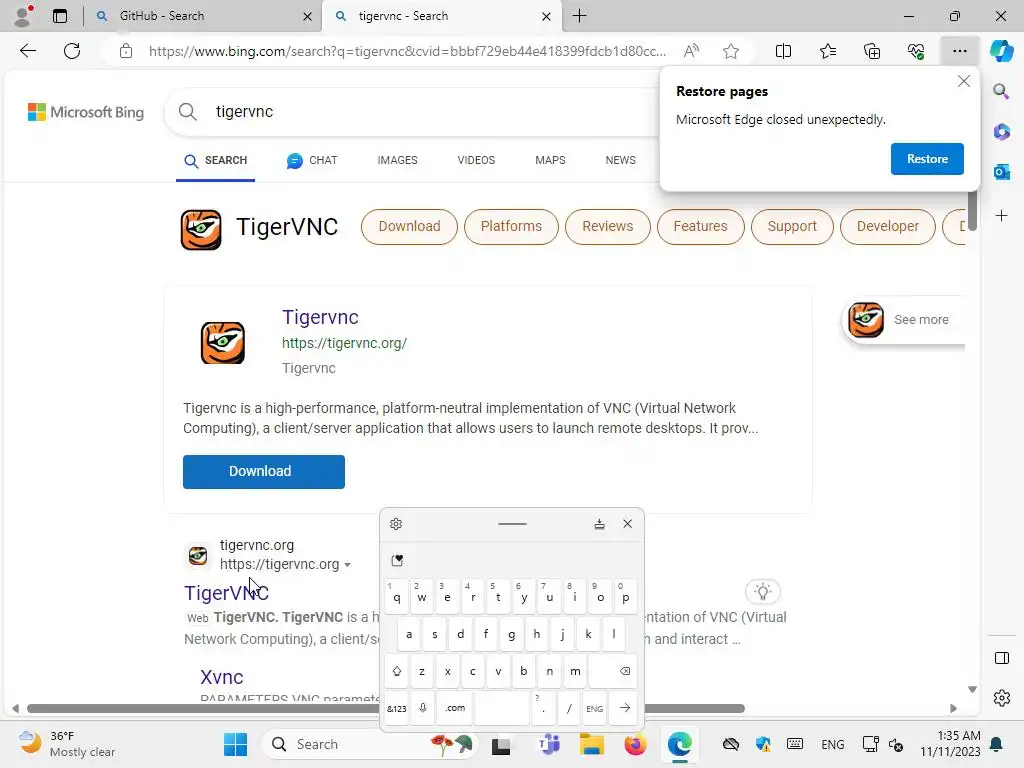This screenshot has height=768, width=1024.
Task: Select the MAPS tab
Action: (550, 161)
